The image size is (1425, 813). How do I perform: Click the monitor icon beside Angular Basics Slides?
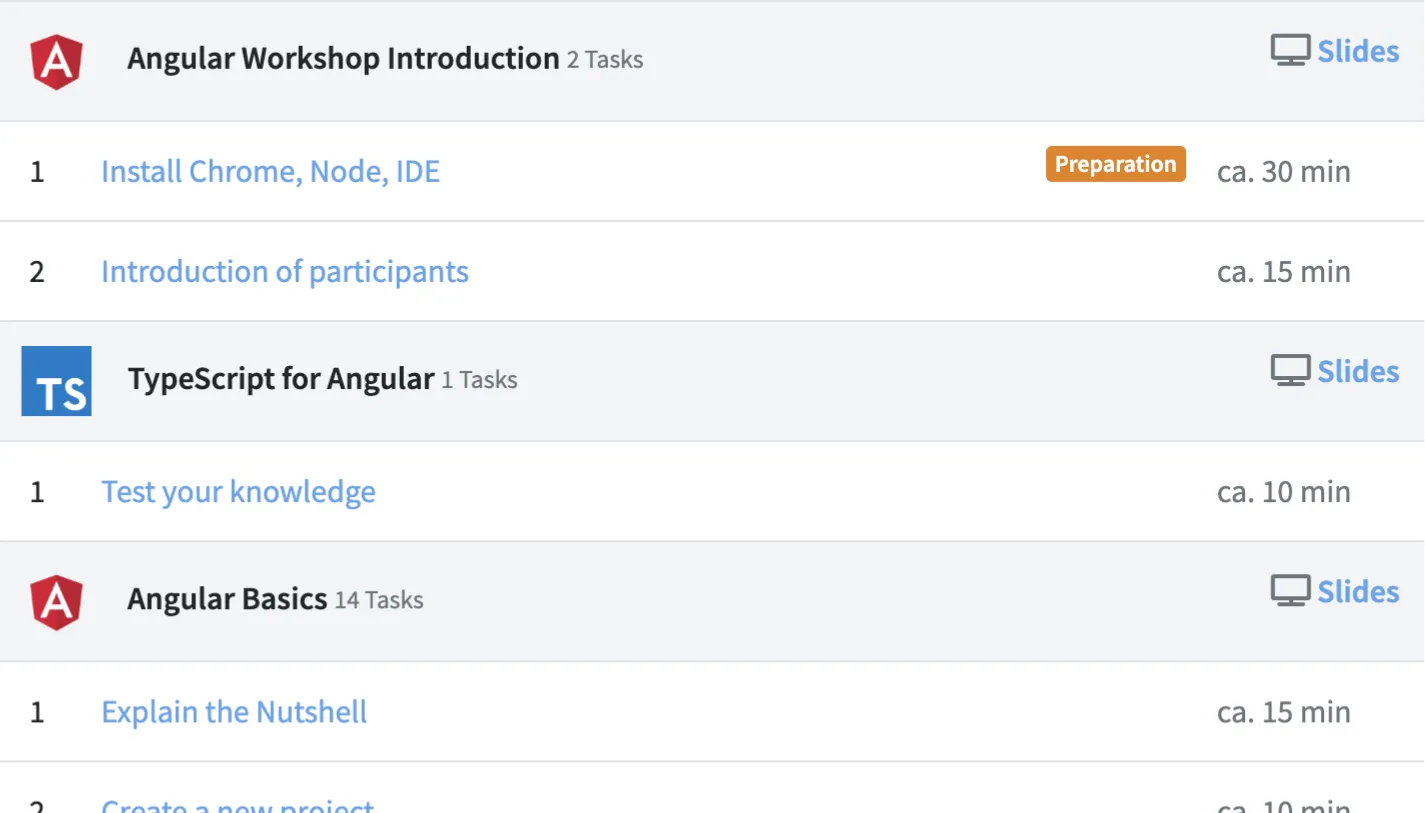click(1291, 589)
